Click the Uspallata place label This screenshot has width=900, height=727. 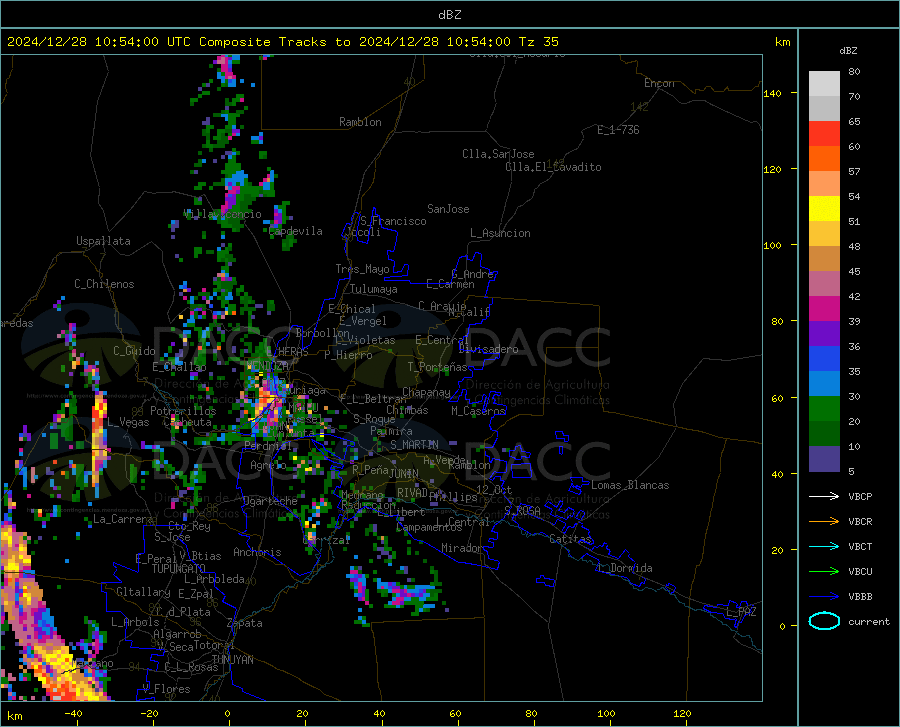103,241
